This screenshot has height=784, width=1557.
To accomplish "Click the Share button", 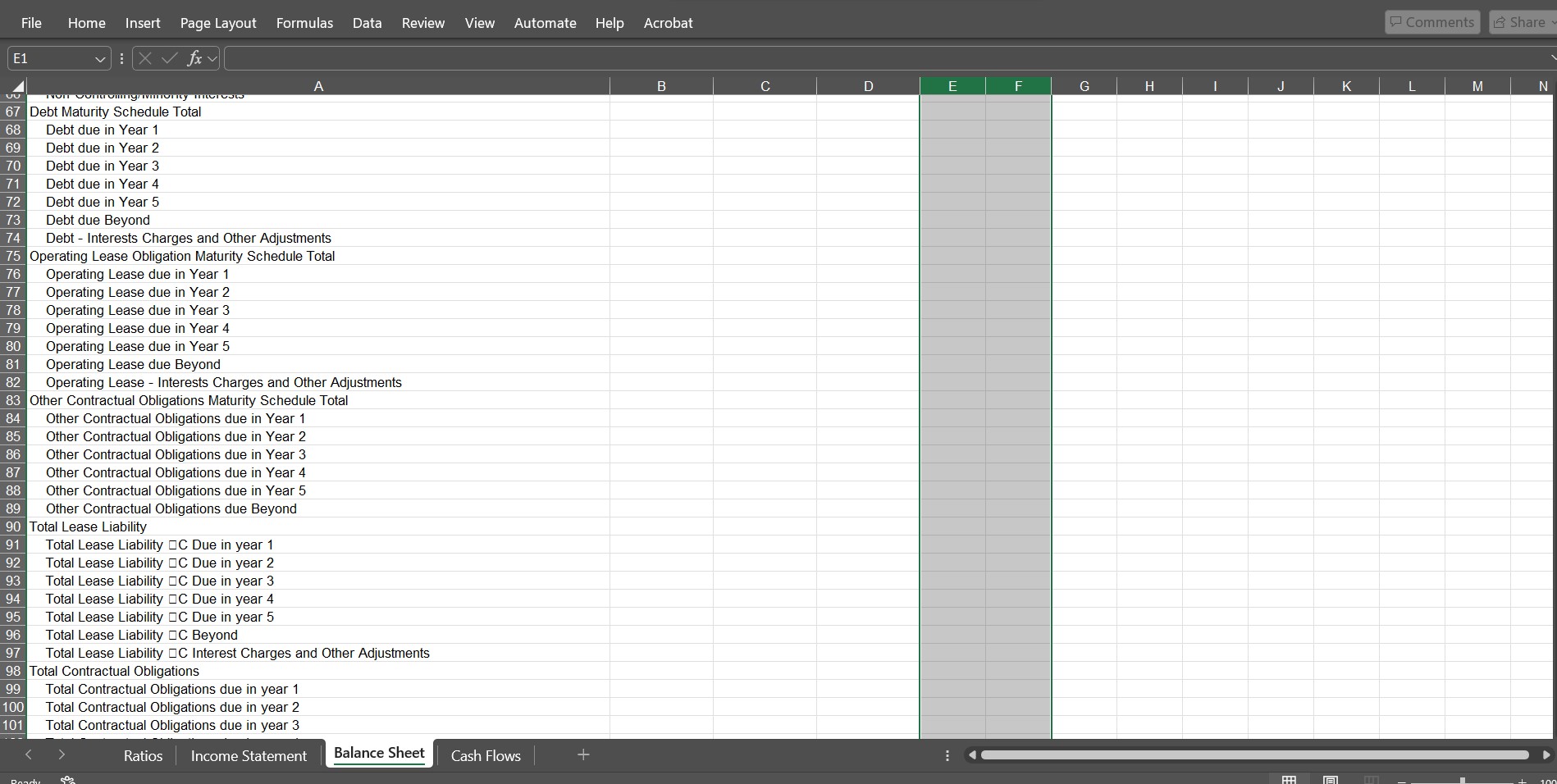I will pos(1523,22).
